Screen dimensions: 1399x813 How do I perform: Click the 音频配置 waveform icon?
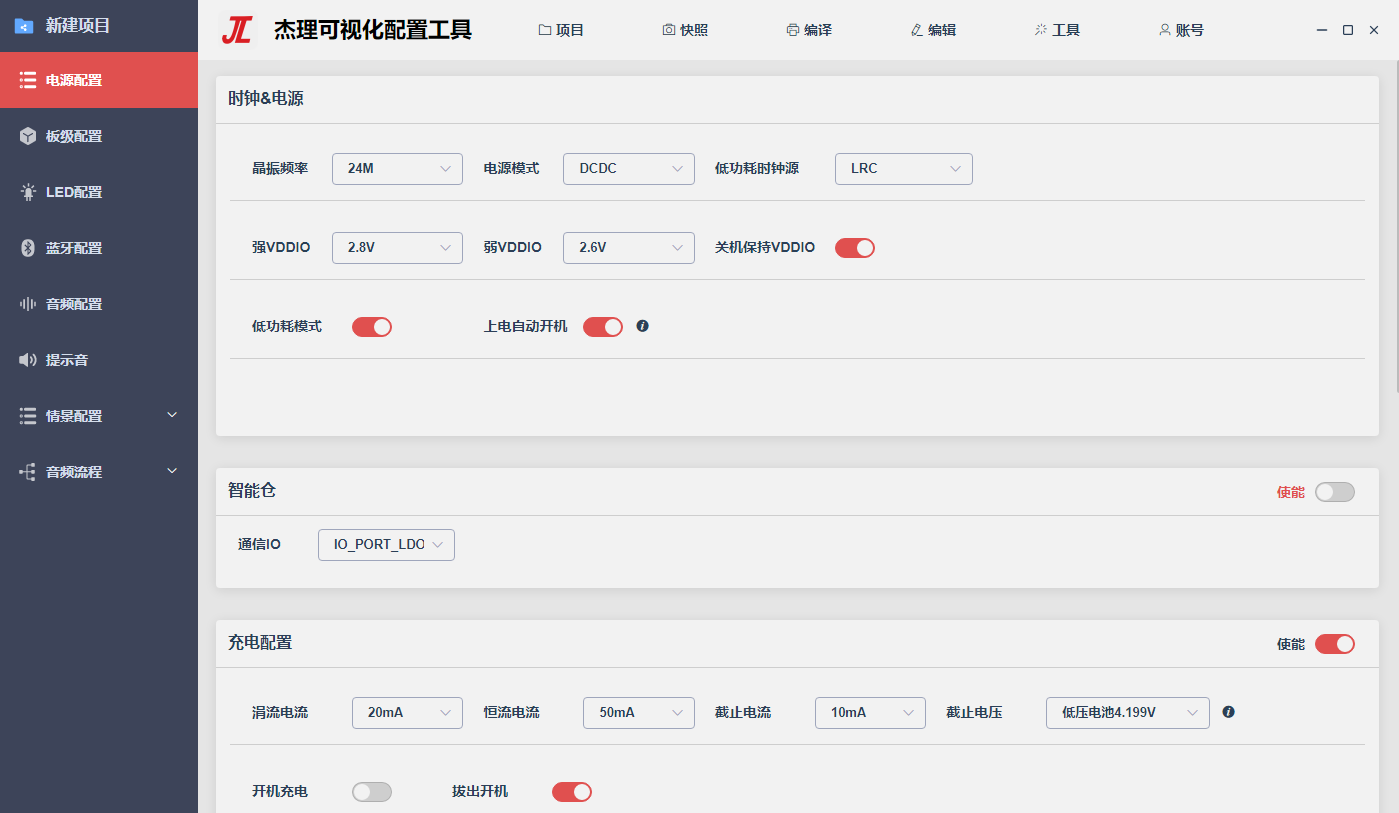[28, 304]
